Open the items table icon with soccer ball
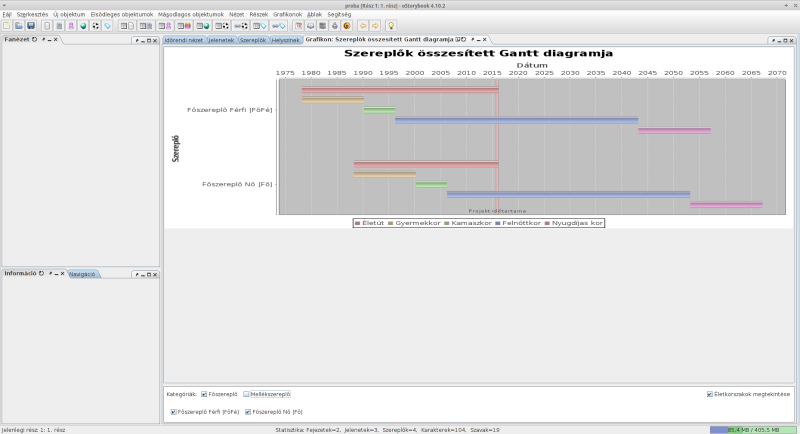 point(222,25)
